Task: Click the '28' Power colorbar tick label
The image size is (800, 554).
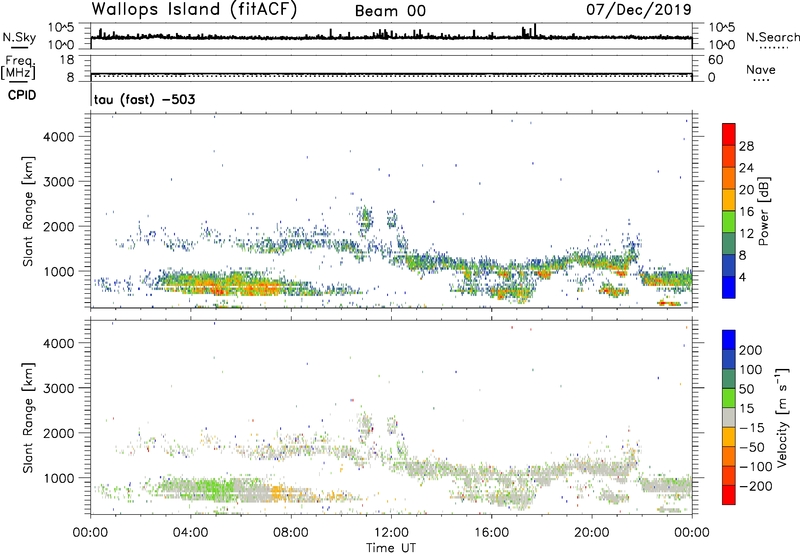Action: coord(746,146)
